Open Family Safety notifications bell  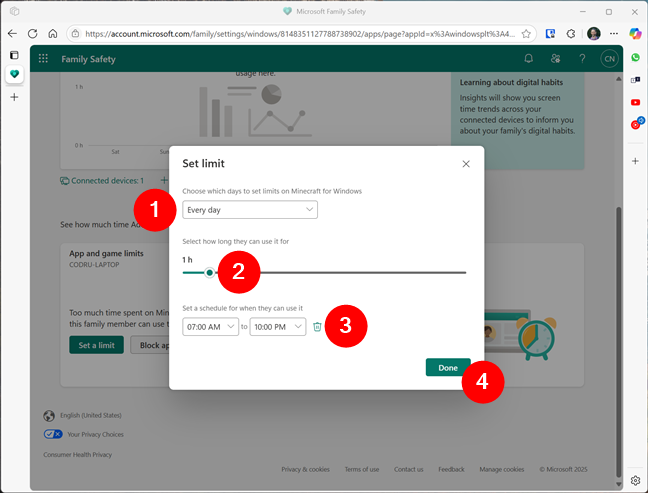[x=529, y=59]
